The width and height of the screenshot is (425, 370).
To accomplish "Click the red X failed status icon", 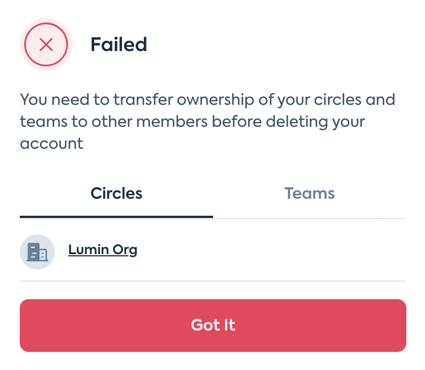I will tap(46, 44).
